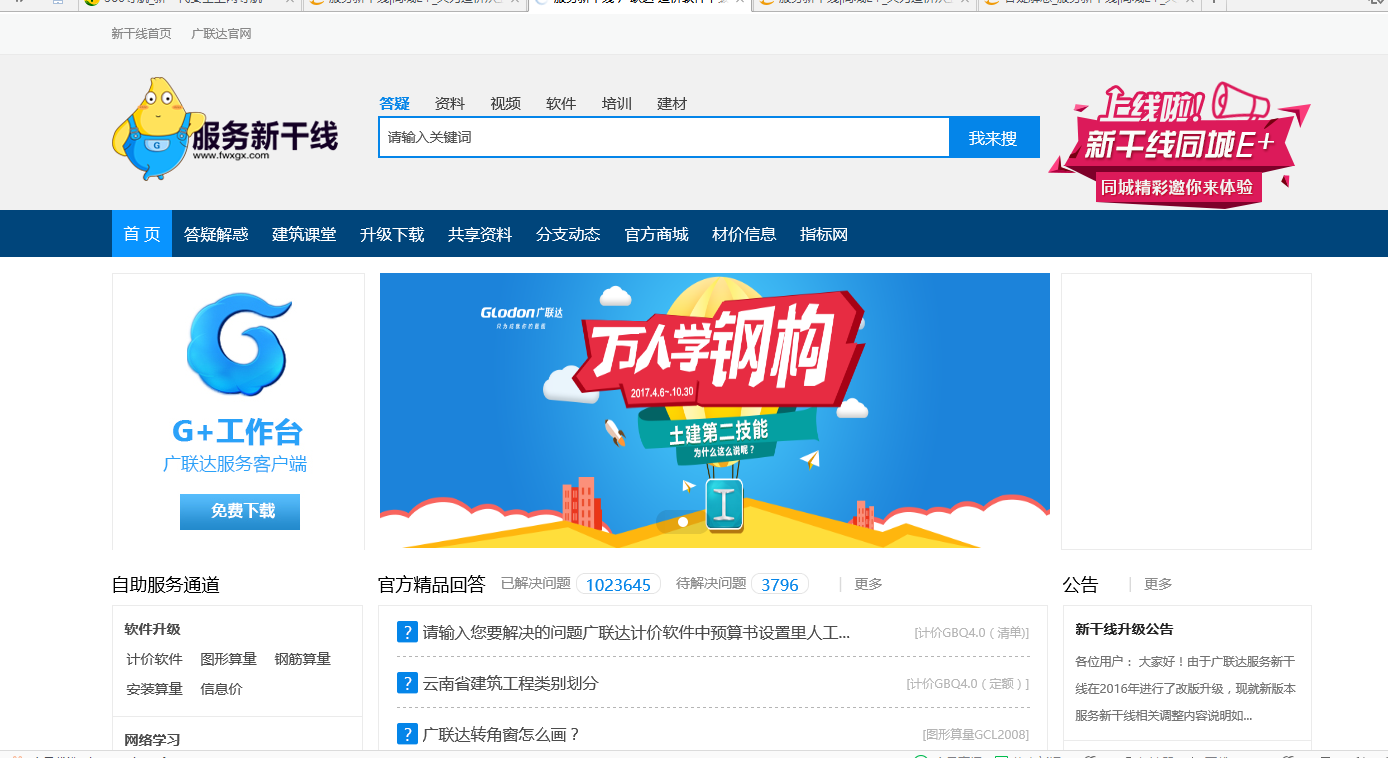Open the 新干线升级公告 announcement title
The width and height of the screenshot is (1388, 758).
(1124, 629)
